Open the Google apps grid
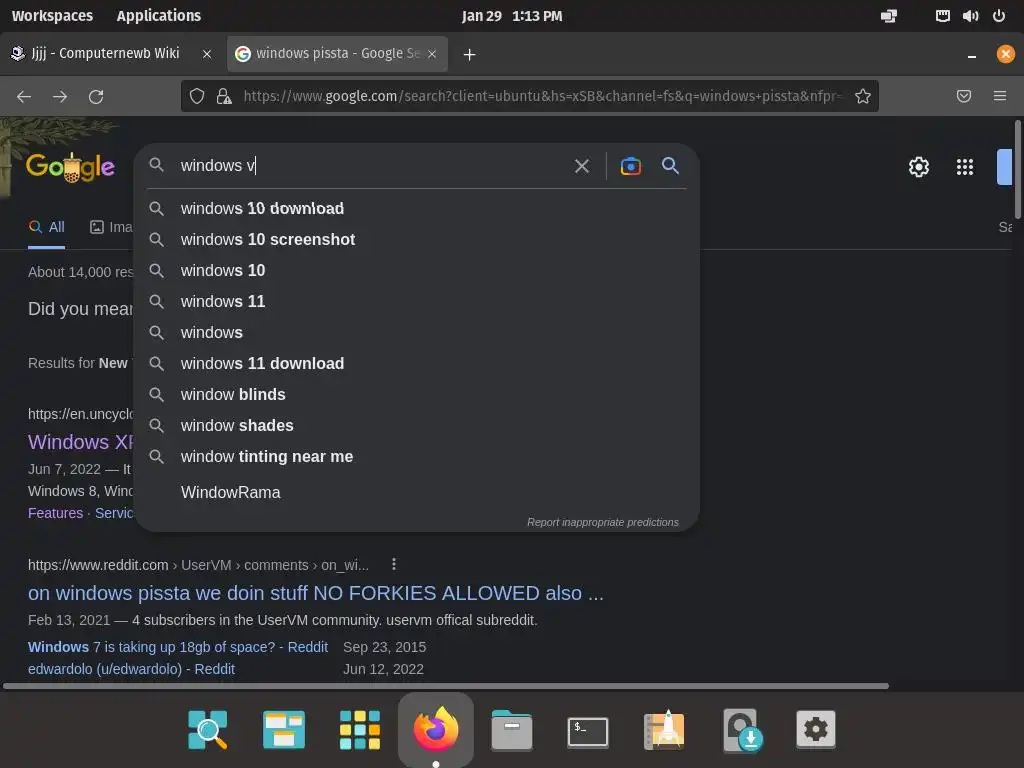The image size is (1024, 768). pos(965,167)
